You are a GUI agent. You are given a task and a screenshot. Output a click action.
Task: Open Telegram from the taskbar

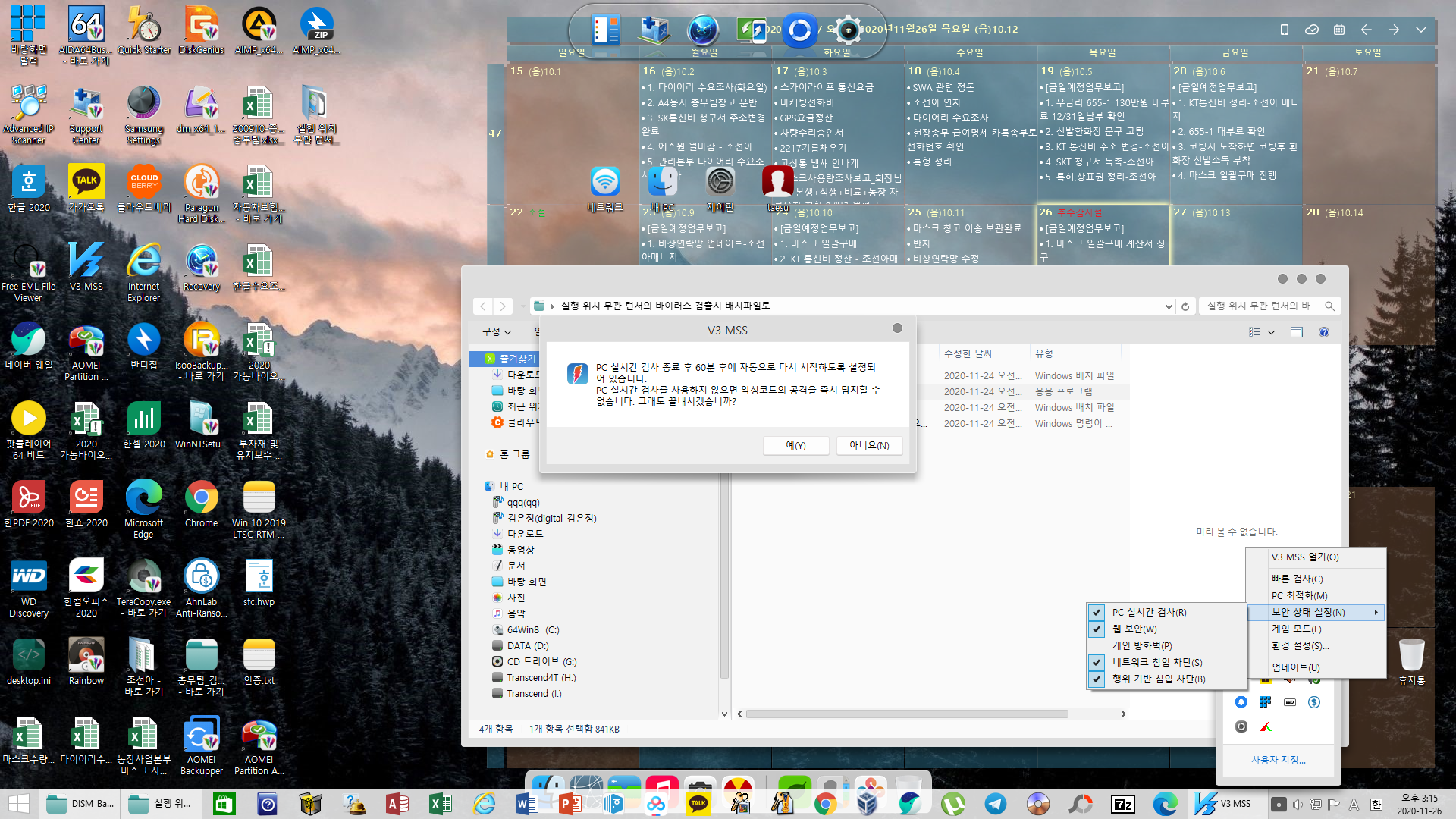point(996,804)
